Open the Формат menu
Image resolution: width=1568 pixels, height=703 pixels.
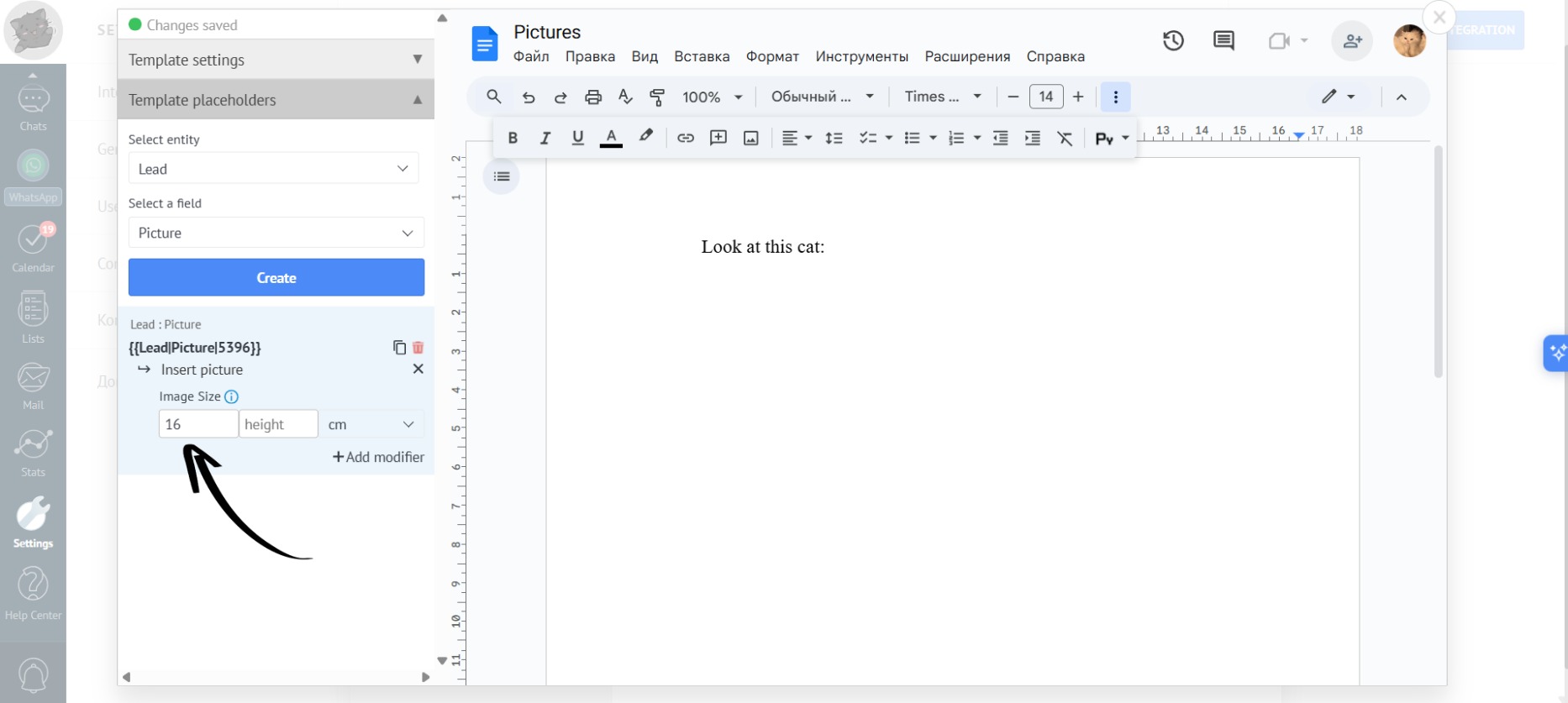tap(771, 56)
